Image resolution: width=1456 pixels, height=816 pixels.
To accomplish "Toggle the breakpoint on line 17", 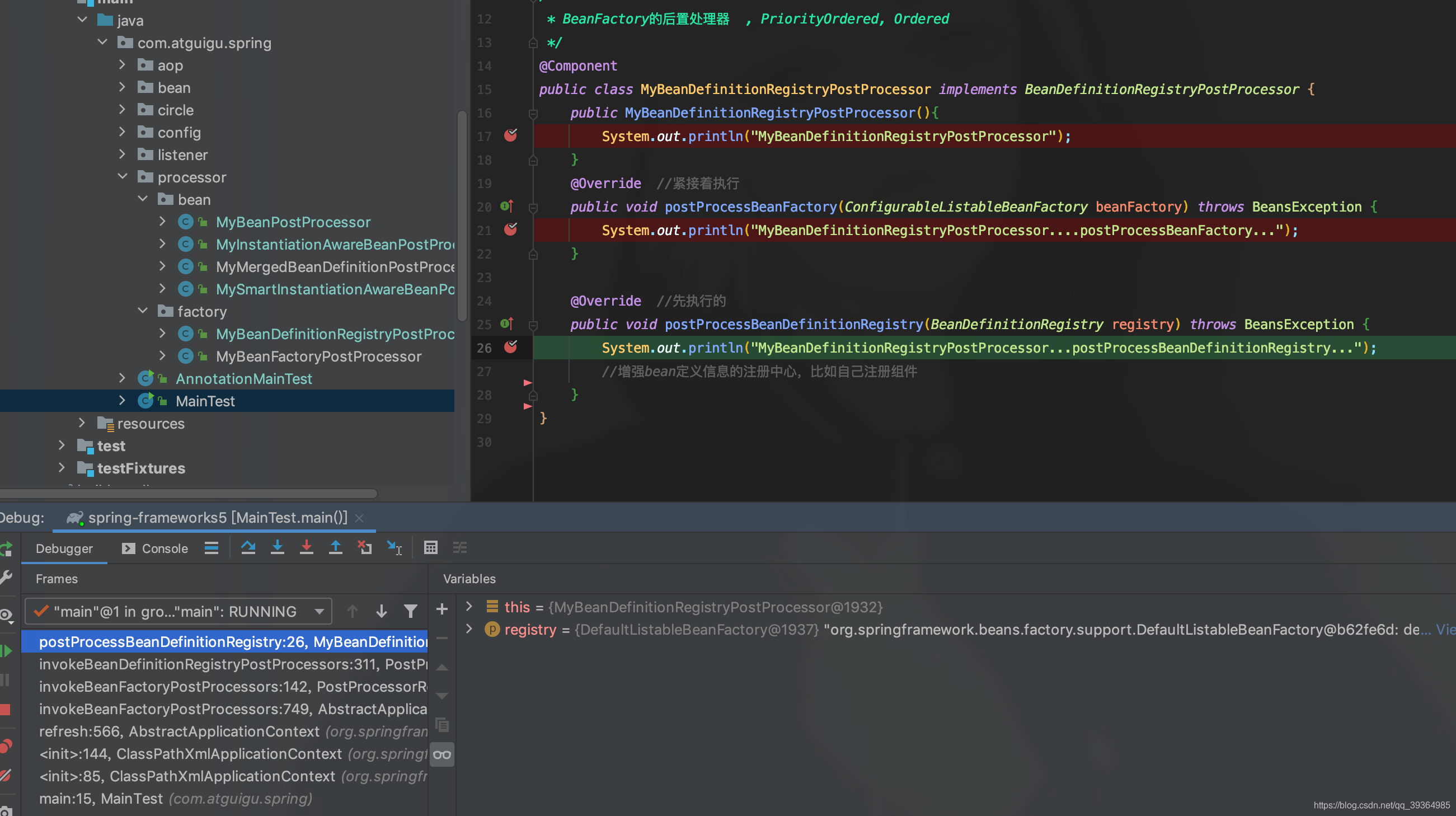I will [510, 135].
